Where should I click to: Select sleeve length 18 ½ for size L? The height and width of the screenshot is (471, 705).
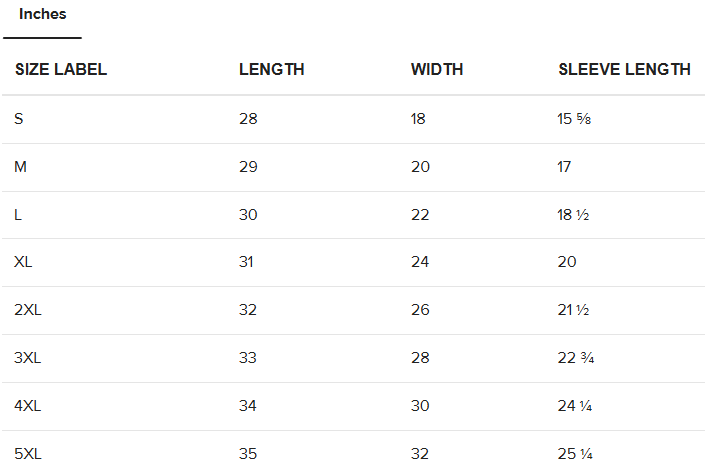(573, 215)
